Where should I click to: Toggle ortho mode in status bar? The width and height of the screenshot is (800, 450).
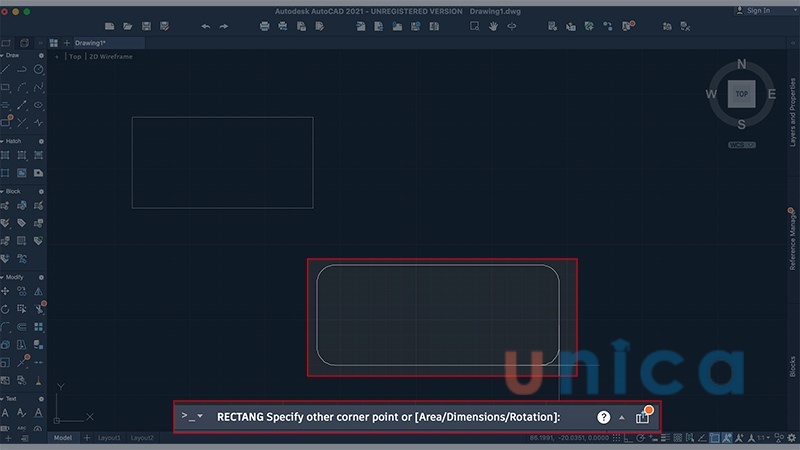[x=629, y=438]
